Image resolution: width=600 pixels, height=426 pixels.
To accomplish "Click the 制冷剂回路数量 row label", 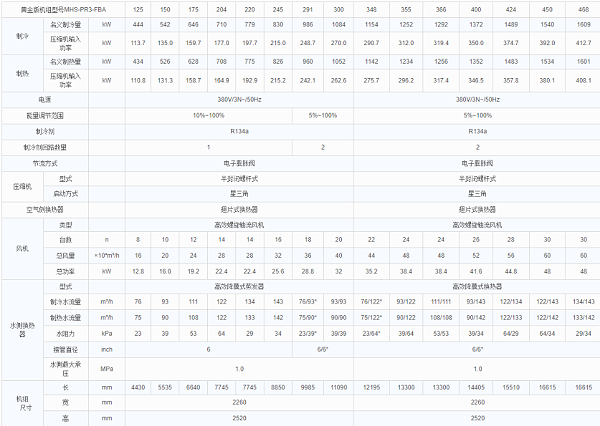I will click(45, 147).
